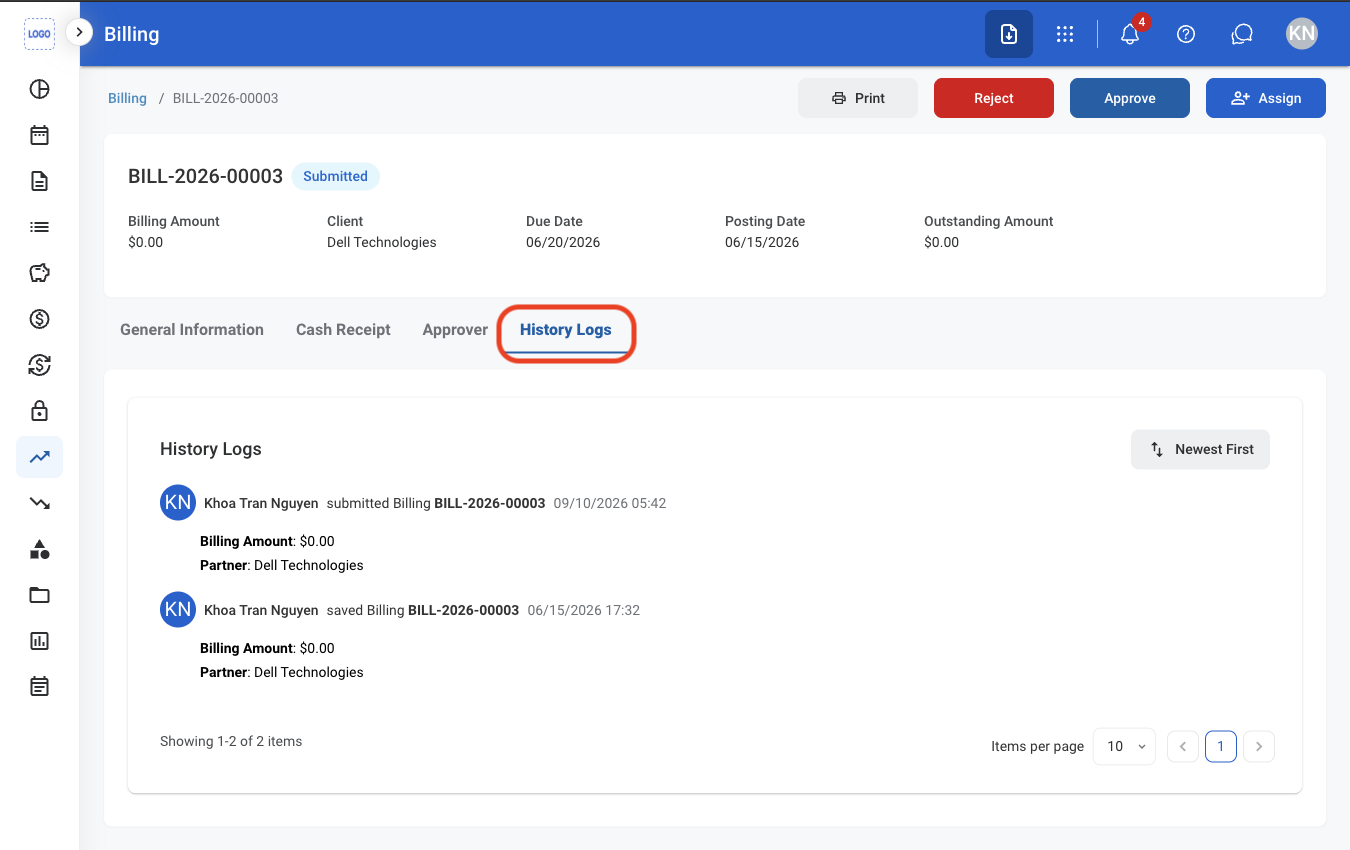Open the Approver tab

(x=455, y=330)
